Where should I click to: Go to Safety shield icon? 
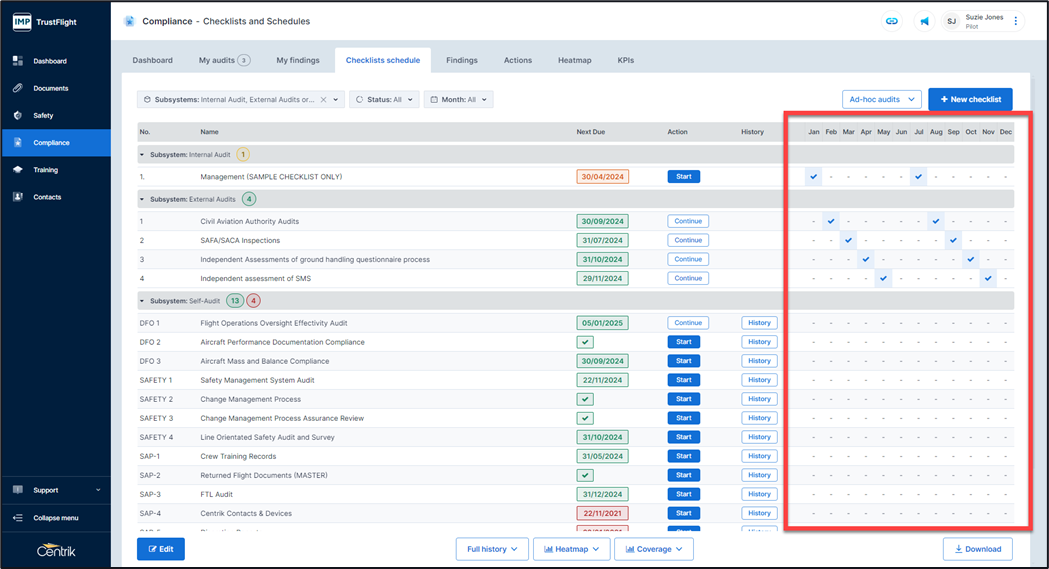tap(17, 115)
